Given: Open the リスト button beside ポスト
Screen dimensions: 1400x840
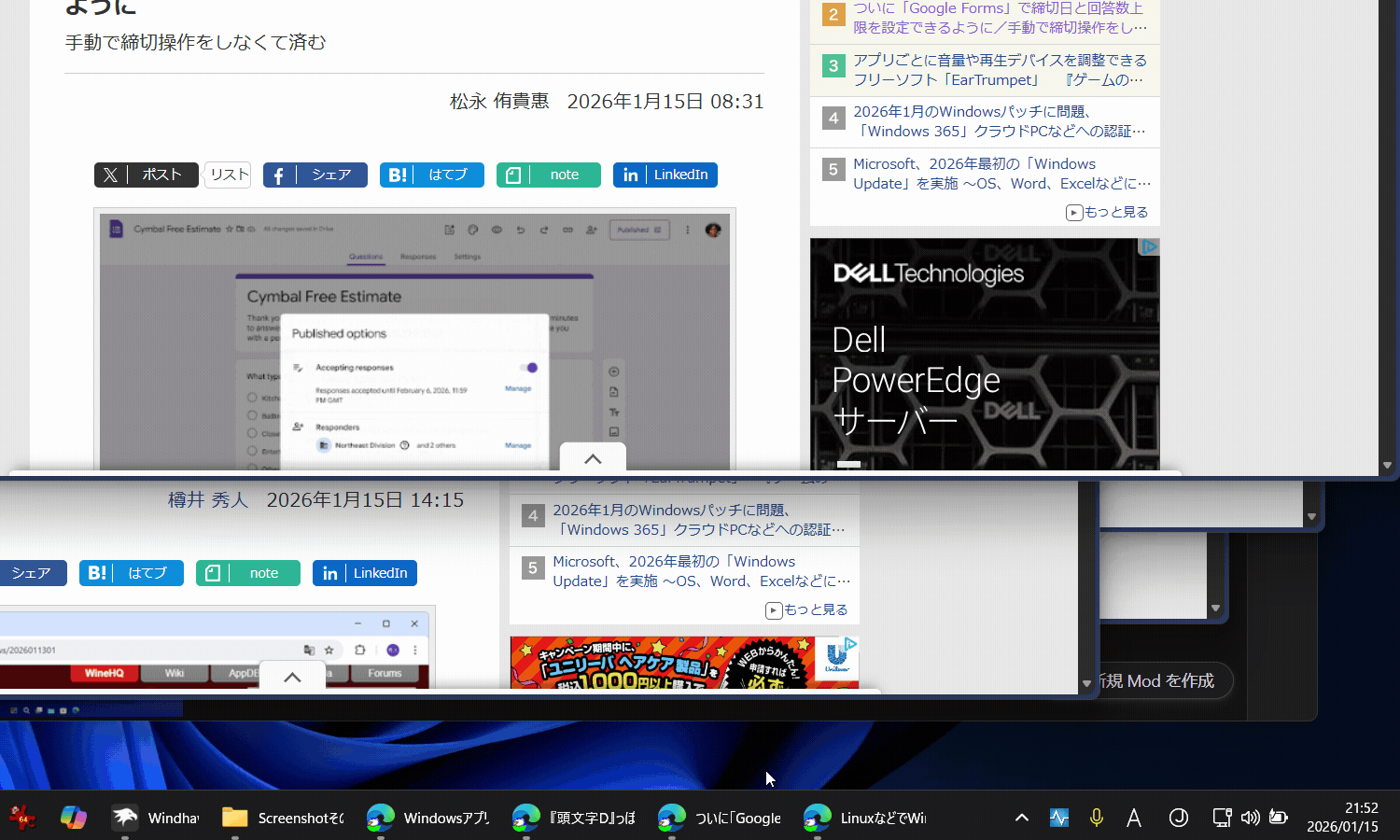Looking at the screenshot, I should 229,175.
